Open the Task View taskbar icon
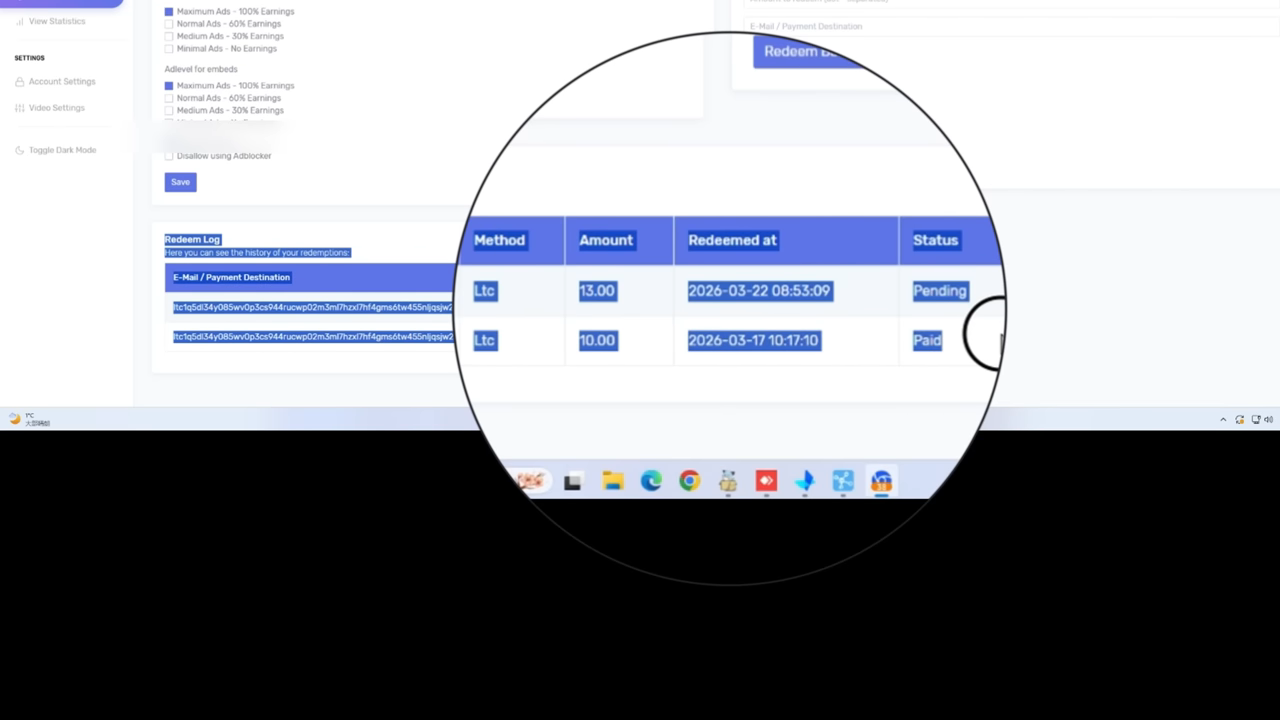Viewport: 1280px width, 720px height. coord(573,482)
